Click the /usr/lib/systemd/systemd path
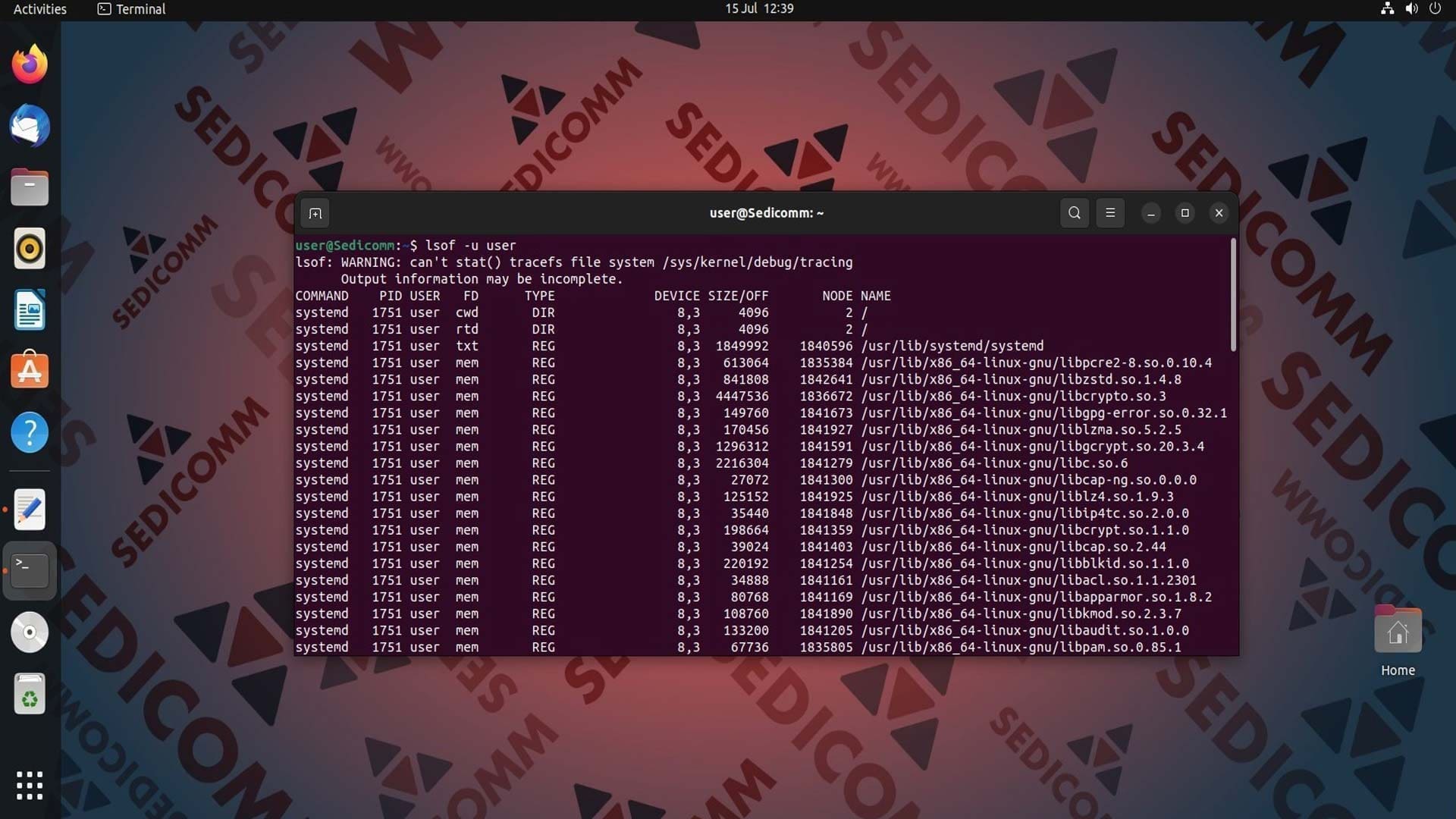This screenshot has width=1456, height=819. pyautogui.click(x=952, y=346)
